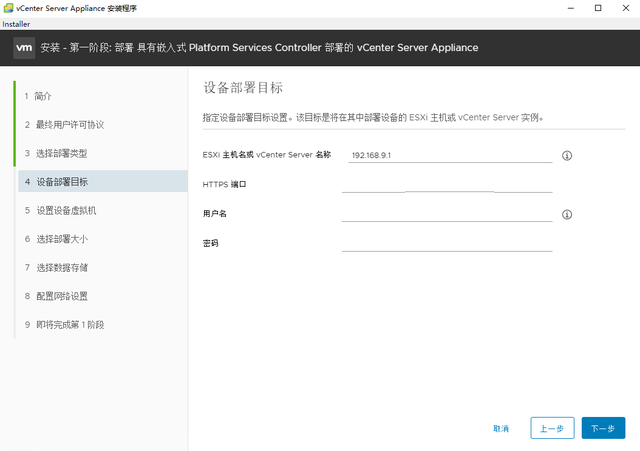
Task: Click the 下一步 next button
Action: pos(603,428)
